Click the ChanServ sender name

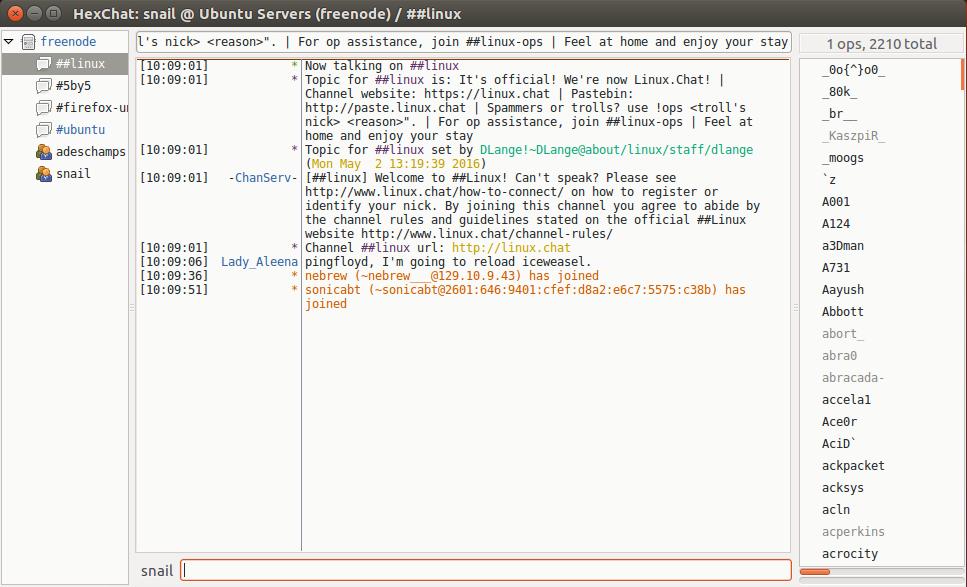point(263,178)
